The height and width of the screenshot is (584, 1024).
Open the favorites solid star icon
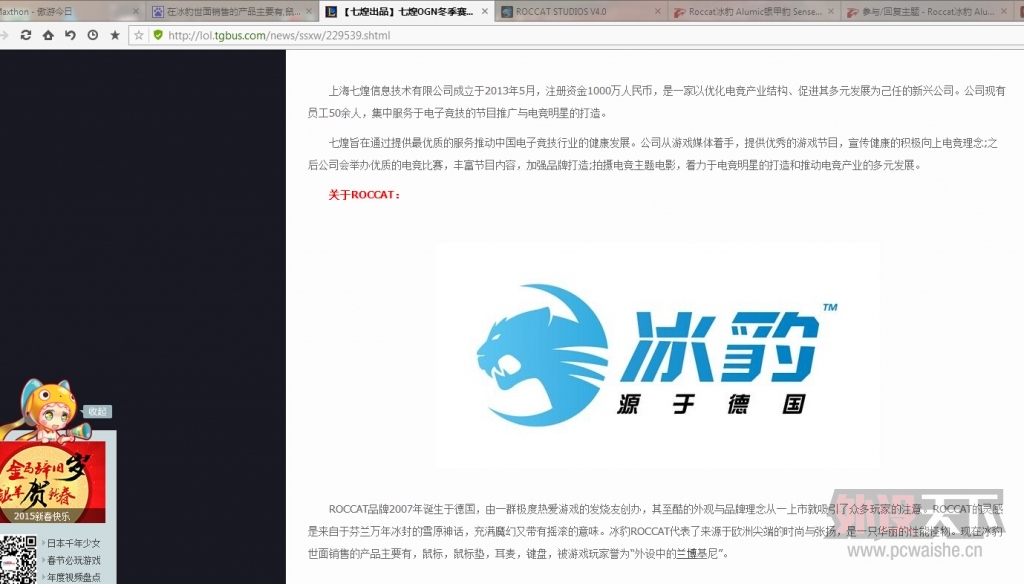click(x=115, y=35)
